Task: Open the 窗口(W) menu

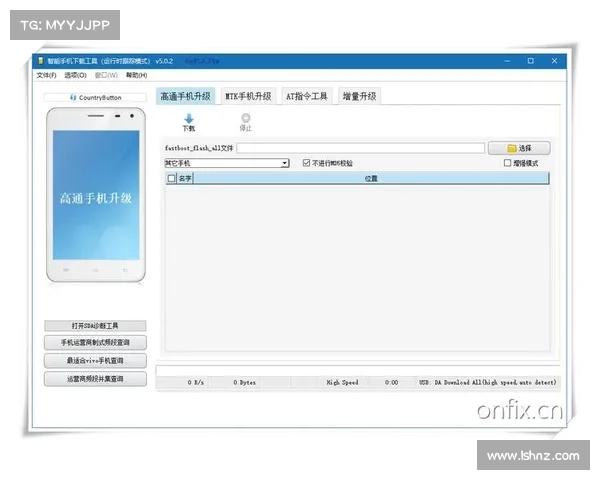Action: pyautogui.click(x=106, y=75)
